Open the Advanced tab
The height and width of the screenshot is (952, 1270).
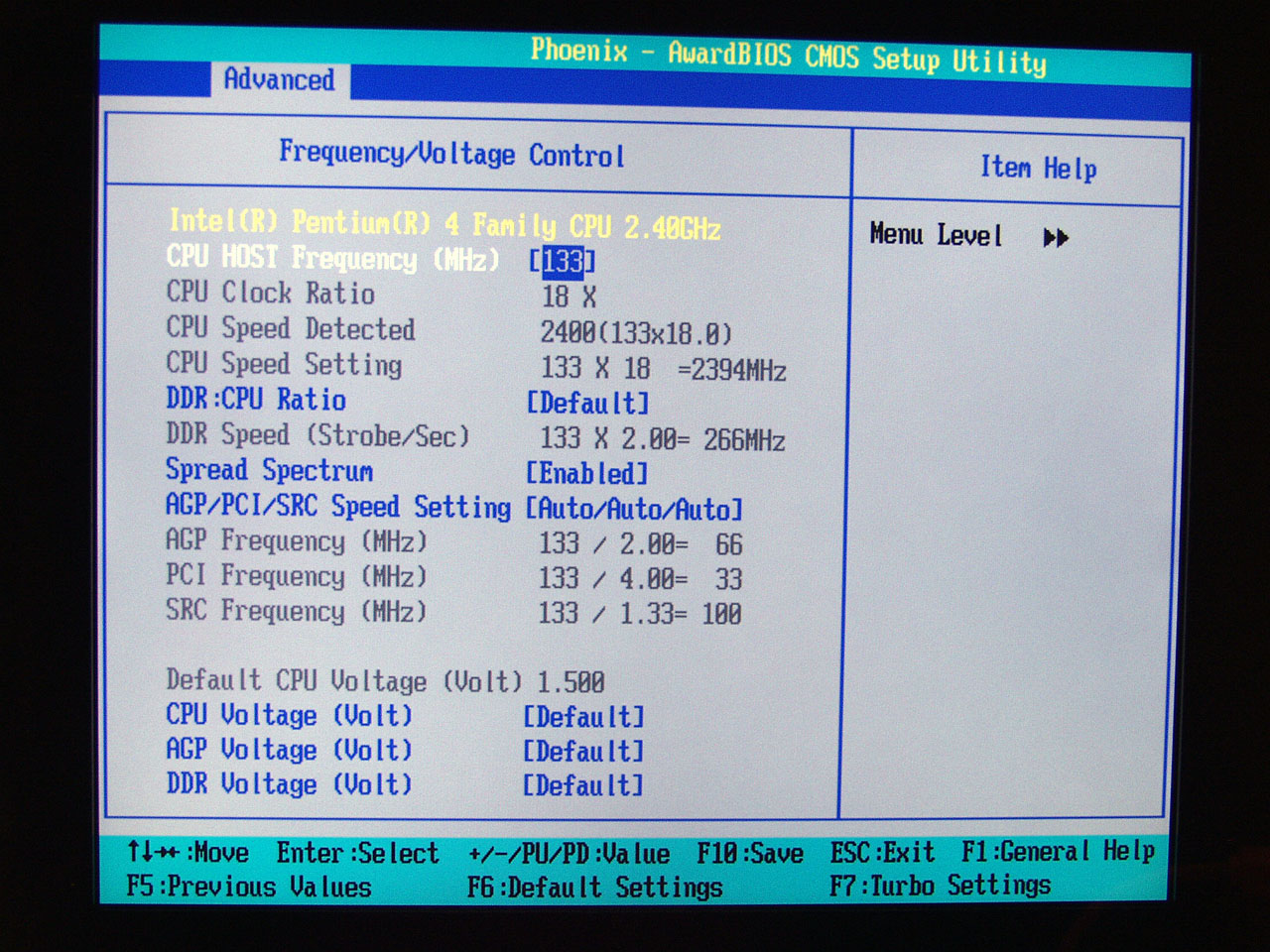(279, 79)
